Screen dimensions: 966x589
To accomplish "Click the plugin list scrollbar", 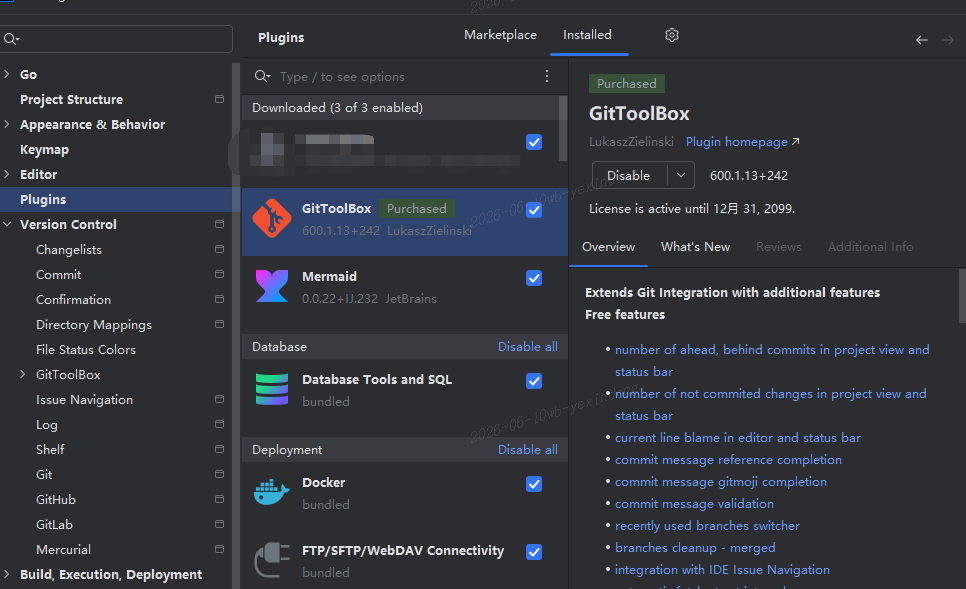I will [562, 128].
